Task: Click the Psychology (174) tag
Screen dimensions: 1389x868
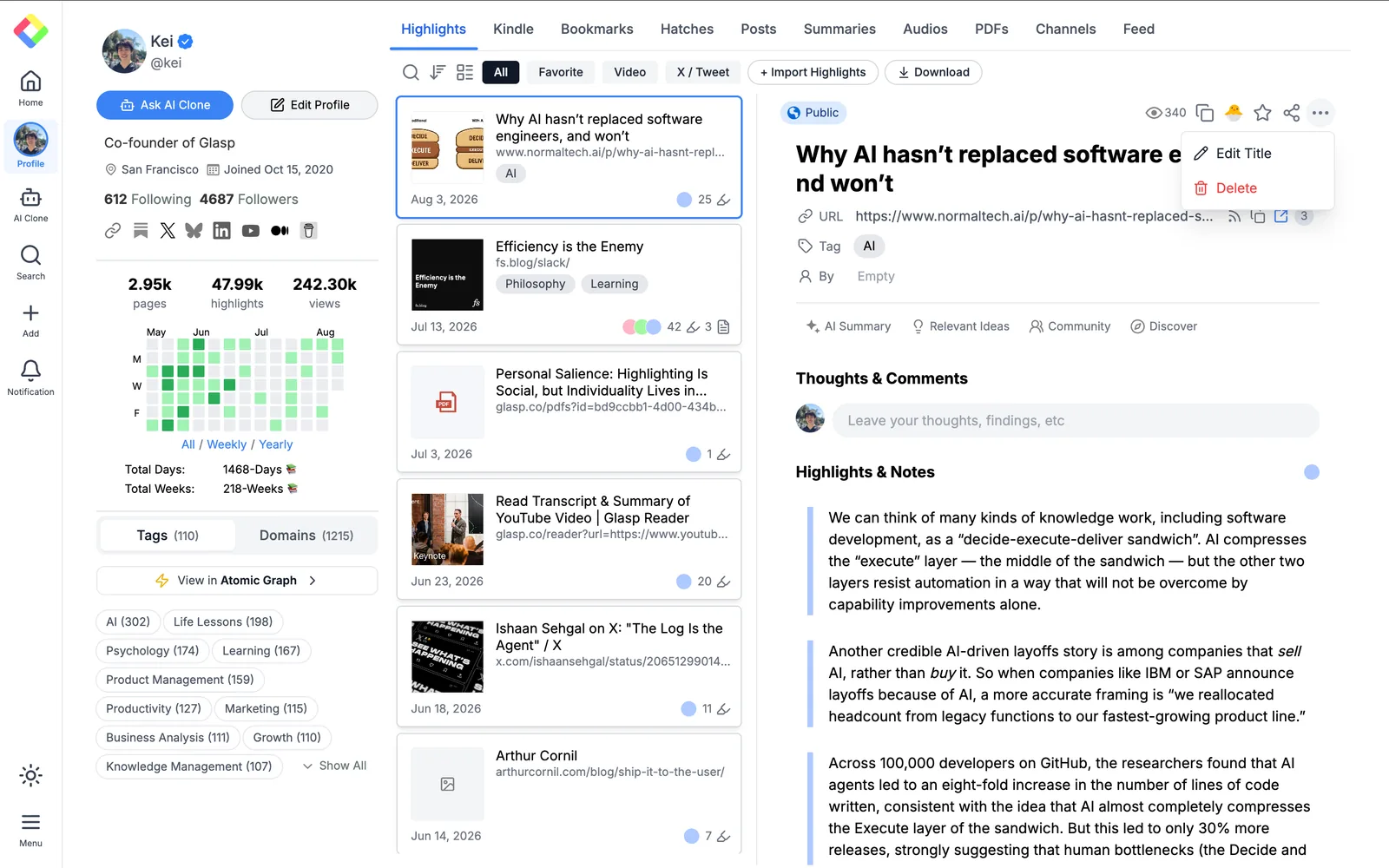Action: pos(152,651)
